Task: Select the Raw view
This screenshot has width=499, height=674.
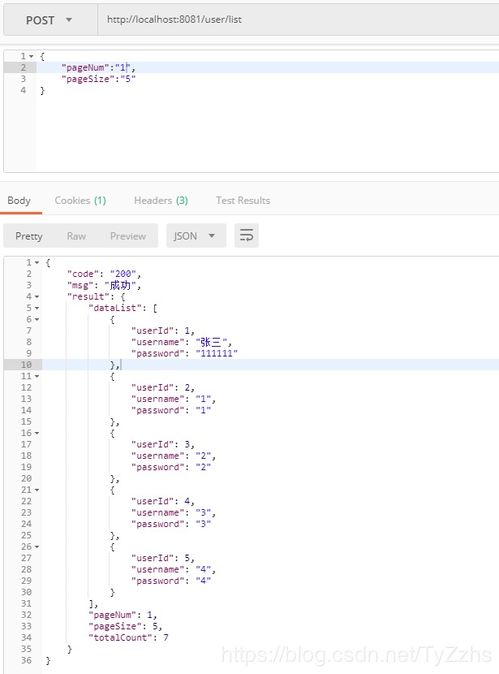Action: pyautogui.click(x=77, y=236)
